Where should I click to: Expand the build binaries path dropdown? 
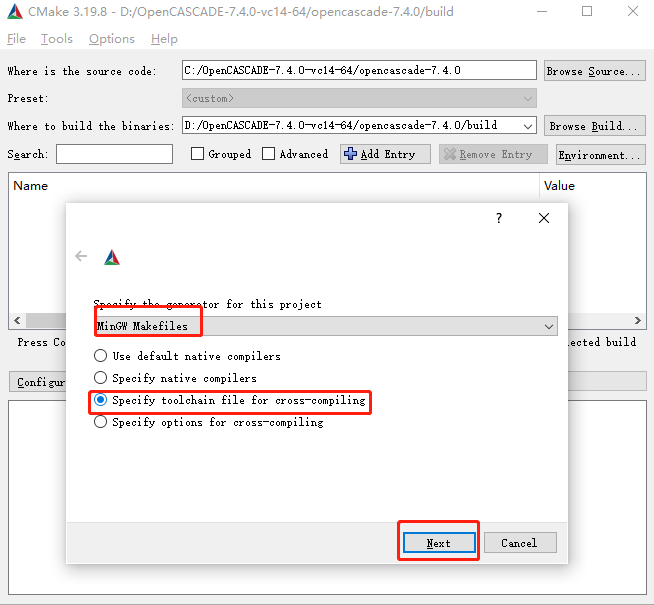(528, 126)
